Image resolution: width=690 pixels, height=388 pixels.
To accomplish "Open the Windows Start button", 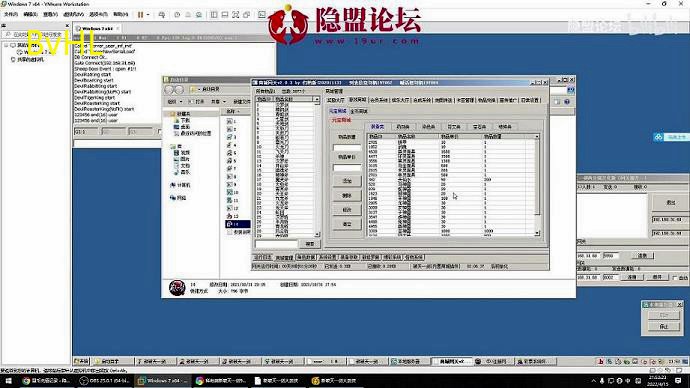I will point(8,381).
